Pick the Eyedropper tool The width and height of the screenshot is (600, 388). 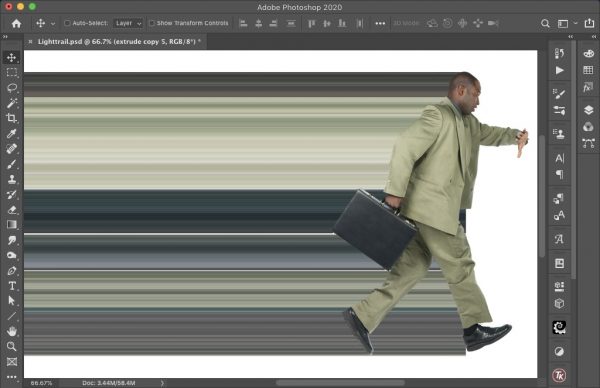11,133
